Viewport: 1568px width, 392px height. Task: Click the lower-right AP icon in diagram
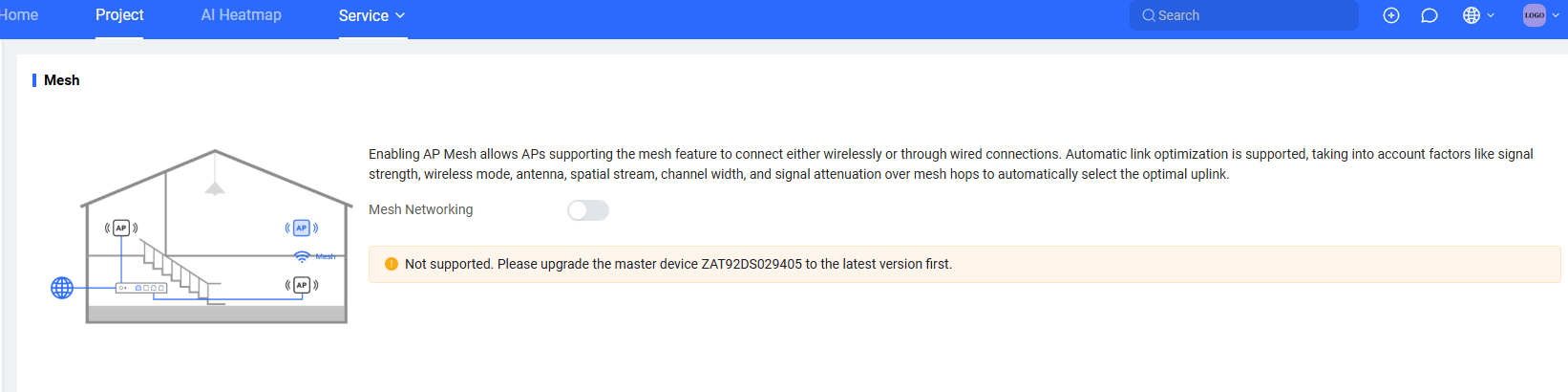(x=302, y=285)
